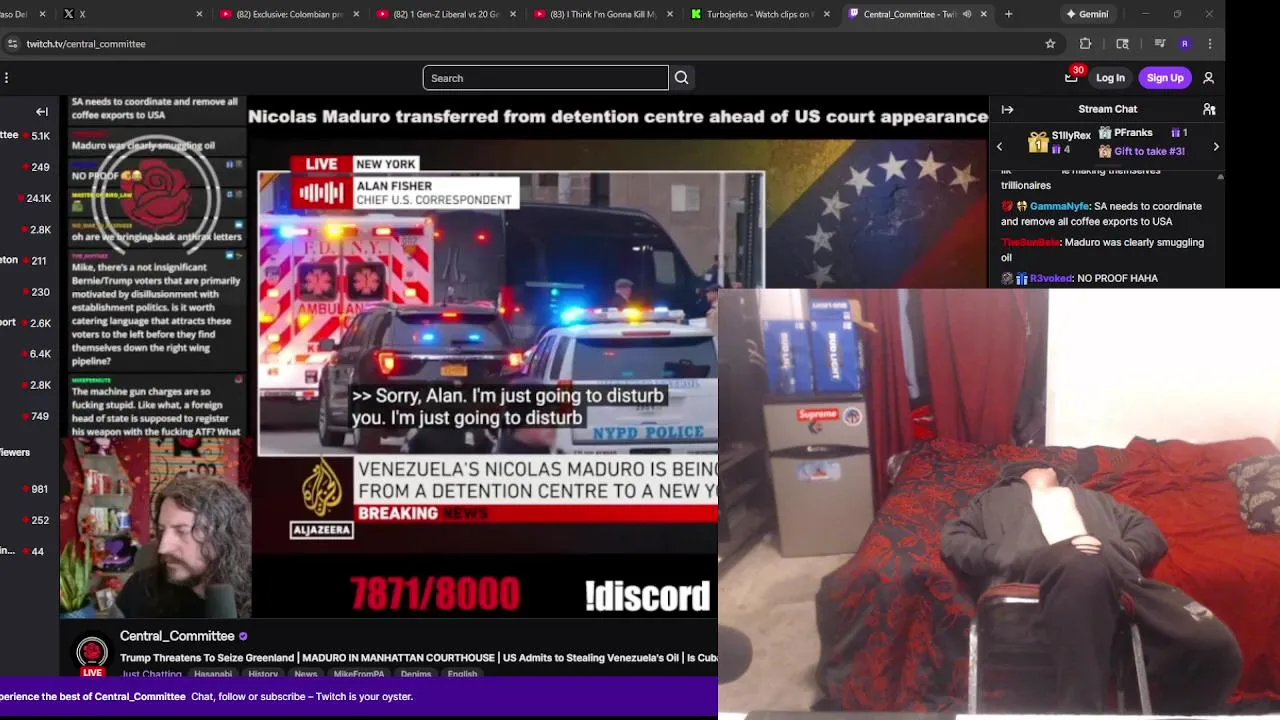Close the X browser tab
Image resolution: width=1280 pixels, height=720 pixels.
click(199, 14)
